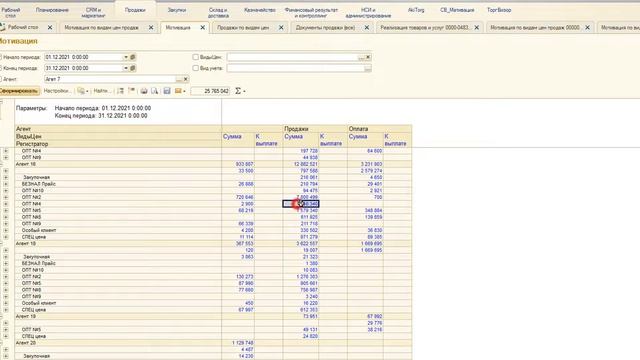This screenshot has width=640, height=360.
Task: Select the sales cell with value 3 622 557
Action: tap(301, 244)
